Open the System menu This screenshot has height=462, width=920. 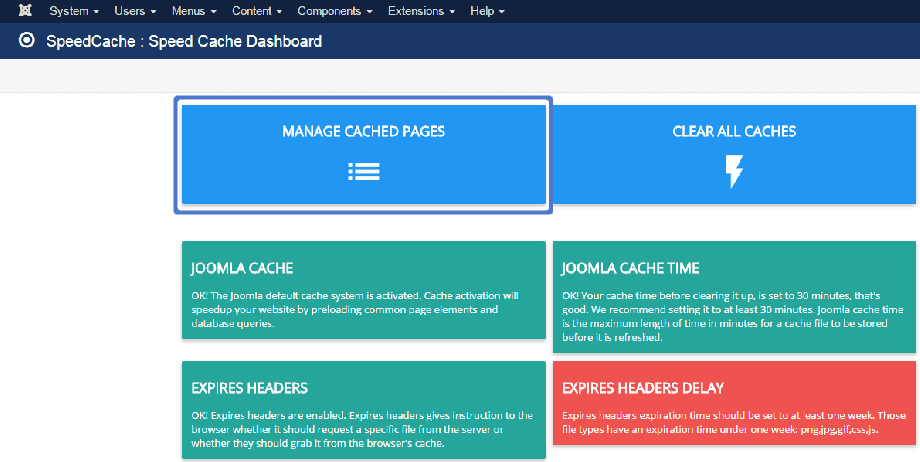tap(74, 11)
